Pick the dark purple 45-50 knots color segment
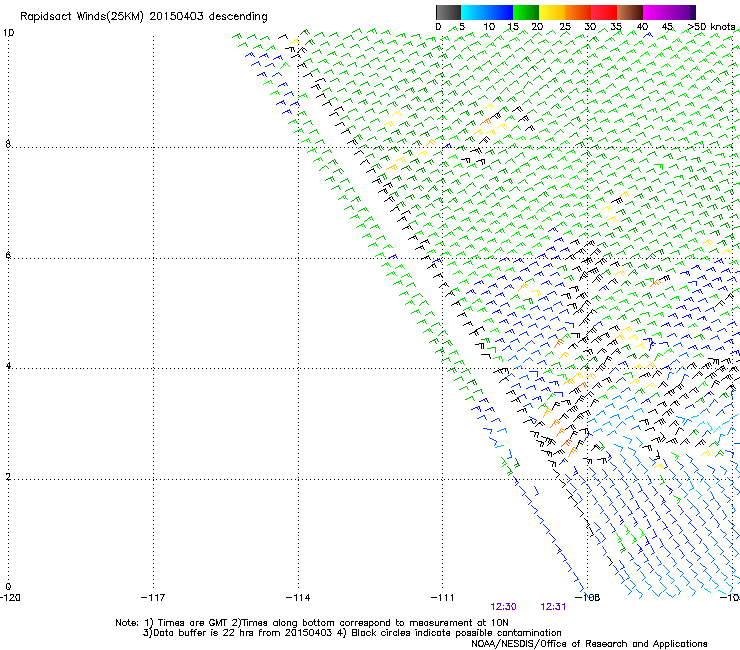The height and width of the screenshot is (650, 740). pos(682,12)
